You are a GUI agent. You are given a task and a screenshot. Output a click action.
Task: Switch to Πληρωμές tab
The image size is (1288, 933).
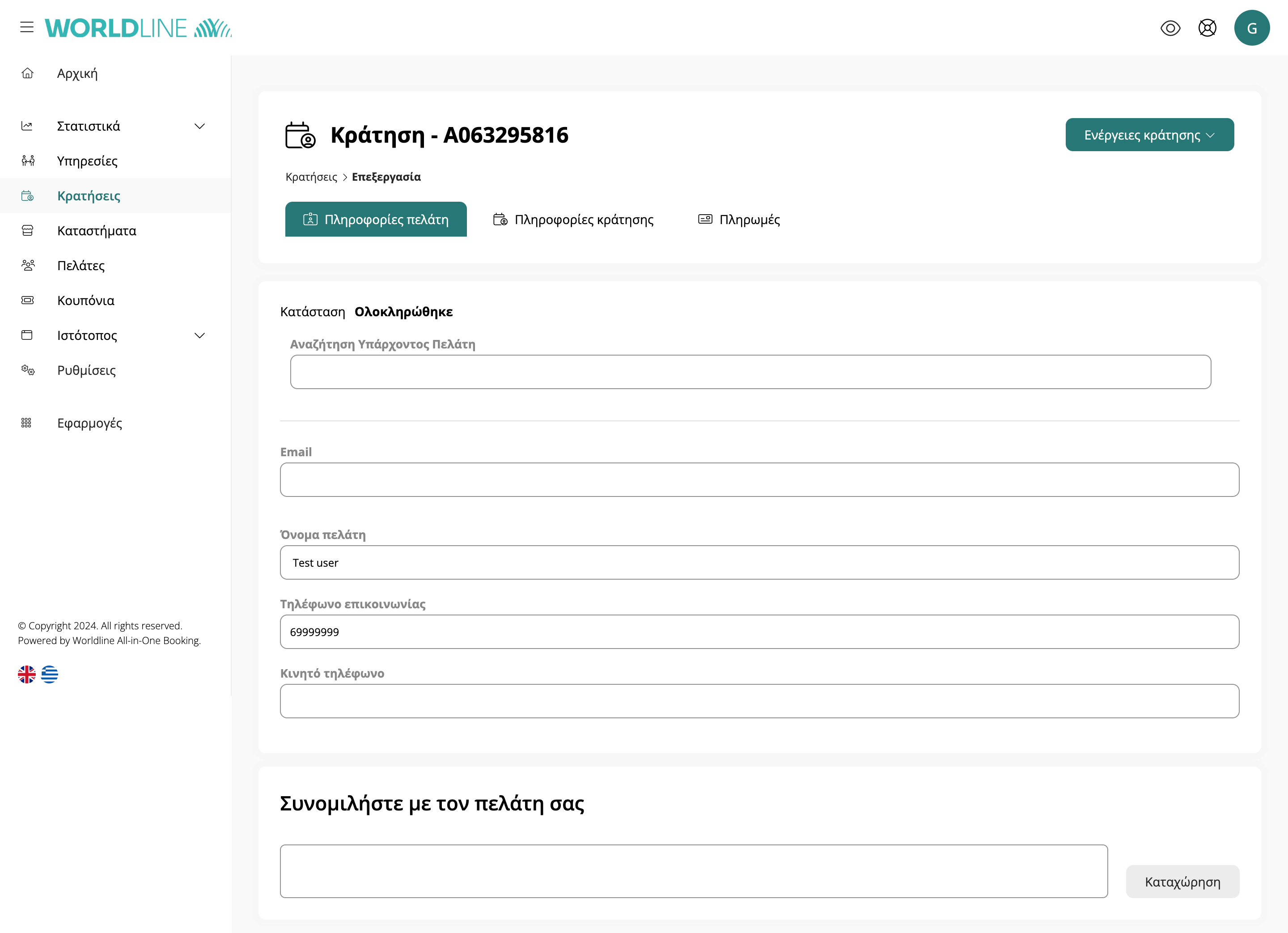pyautogui.click(x=738, y=220)
